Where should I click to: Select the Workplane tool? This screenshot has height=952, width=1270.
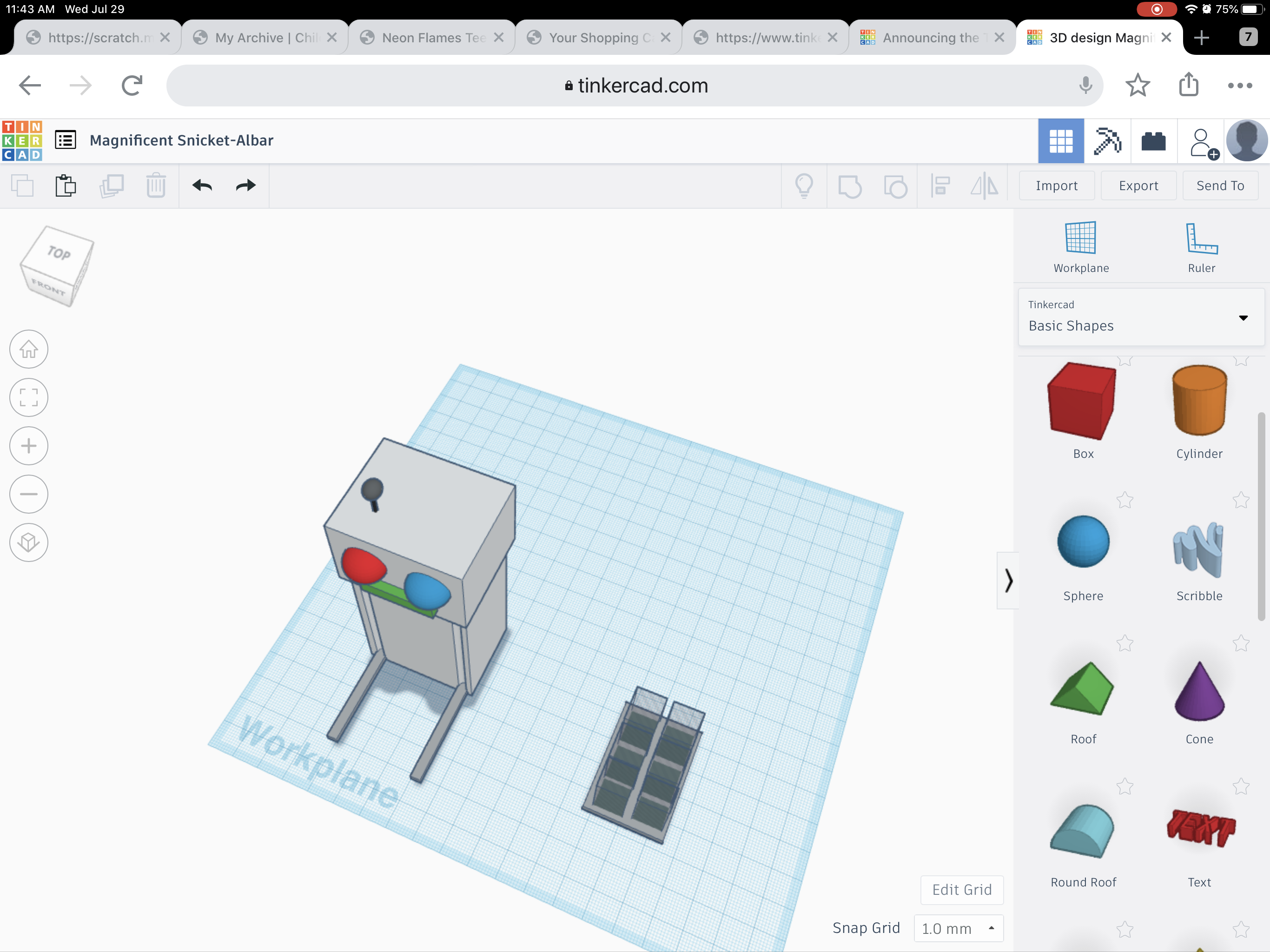point(1080,247)
